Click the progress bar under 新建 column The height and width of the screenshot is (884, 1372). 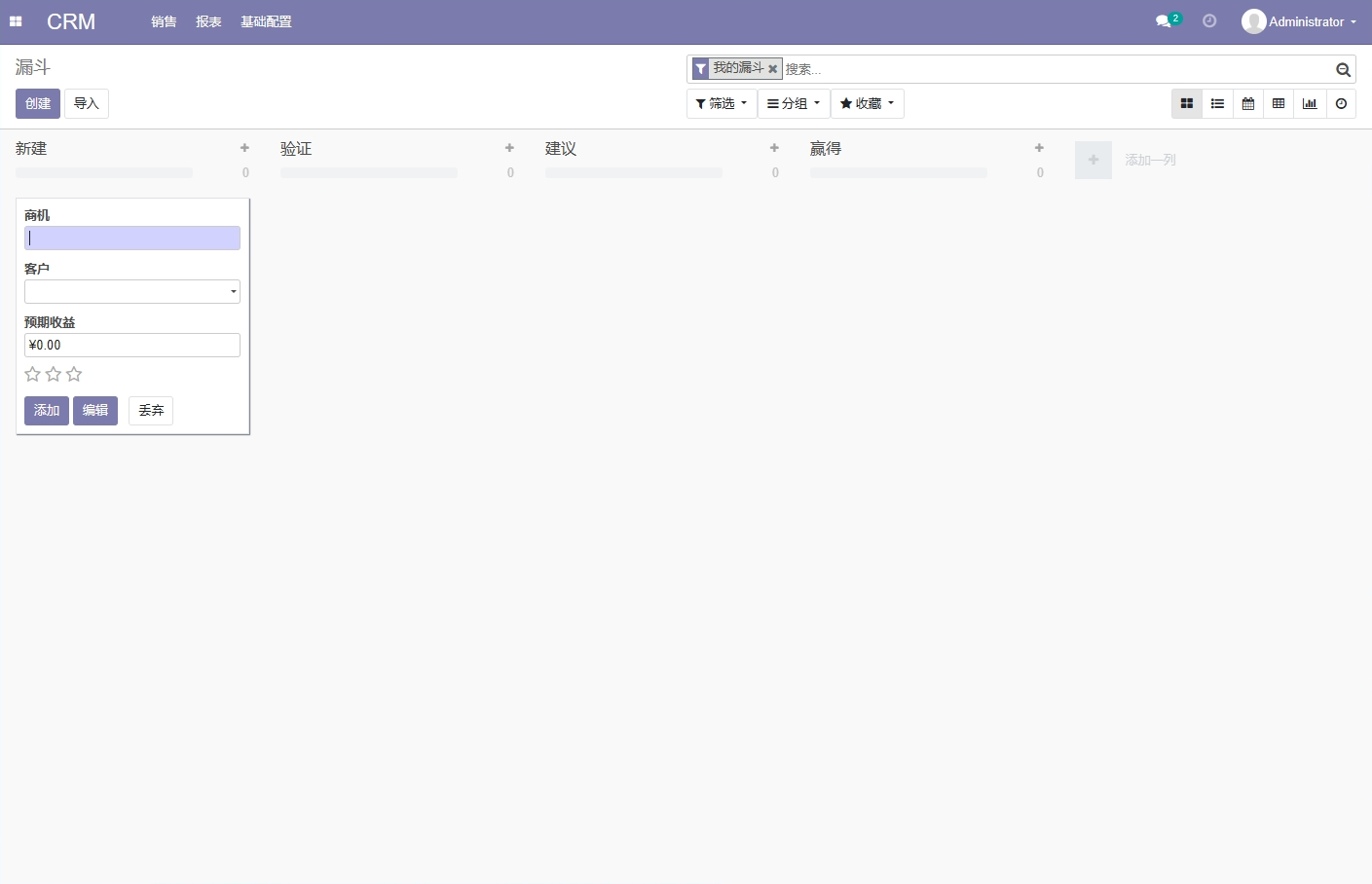(x=103, y=172)
